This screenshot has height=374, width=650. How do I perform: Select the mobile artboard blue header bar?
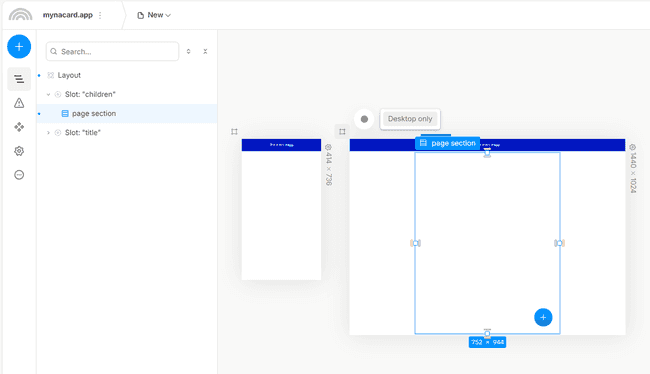click(x=281, y=145)
